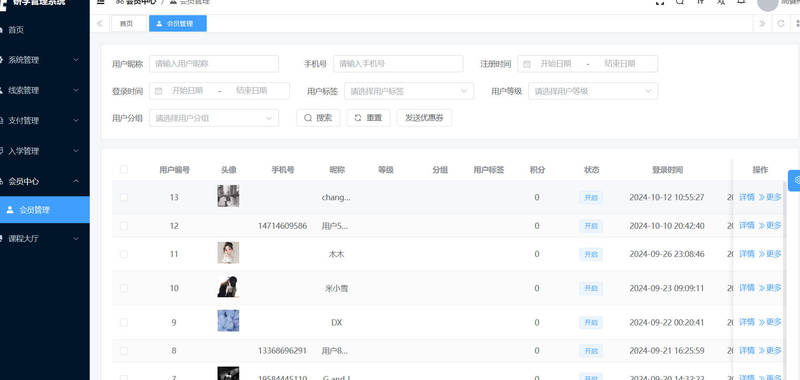Click phone number 14714609586
Image resolution: width=800 pixels, height=380 pixels.
[283, 225]
